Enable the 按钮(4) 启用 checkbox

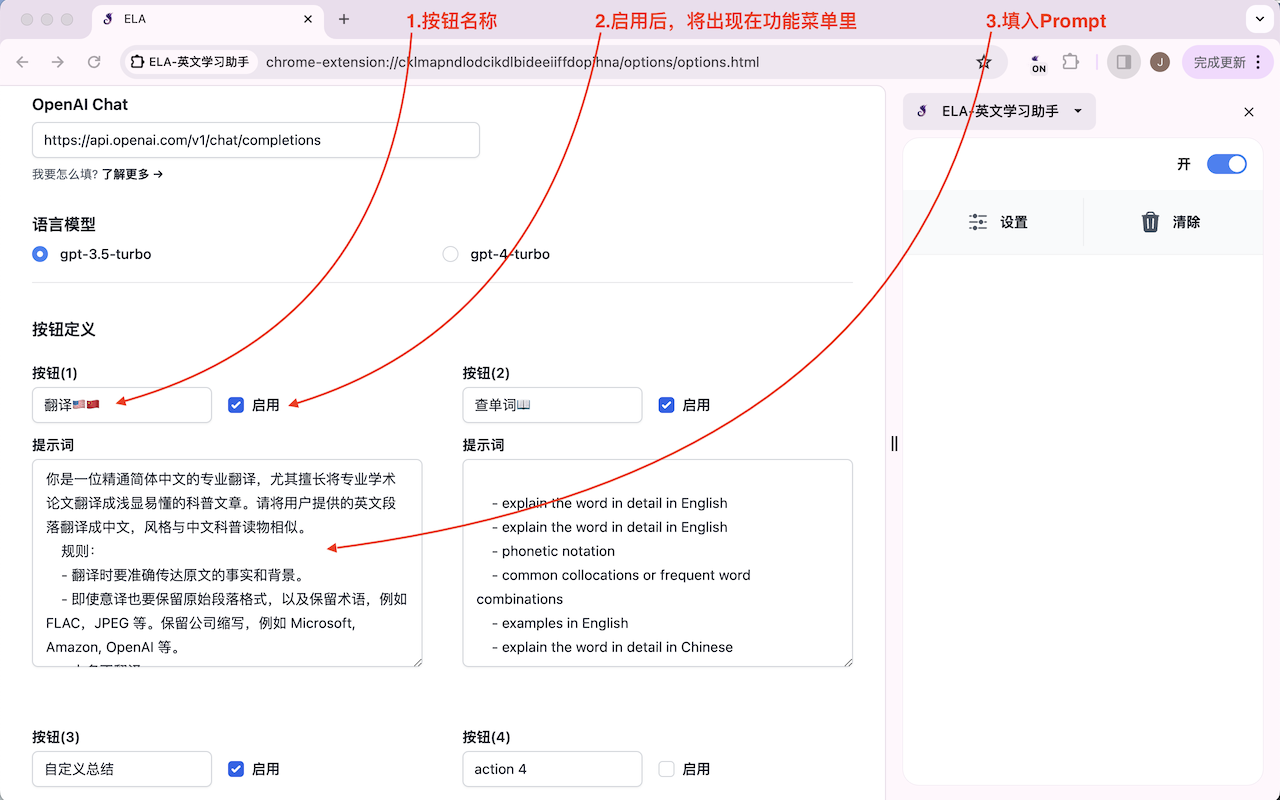(666, 769)
